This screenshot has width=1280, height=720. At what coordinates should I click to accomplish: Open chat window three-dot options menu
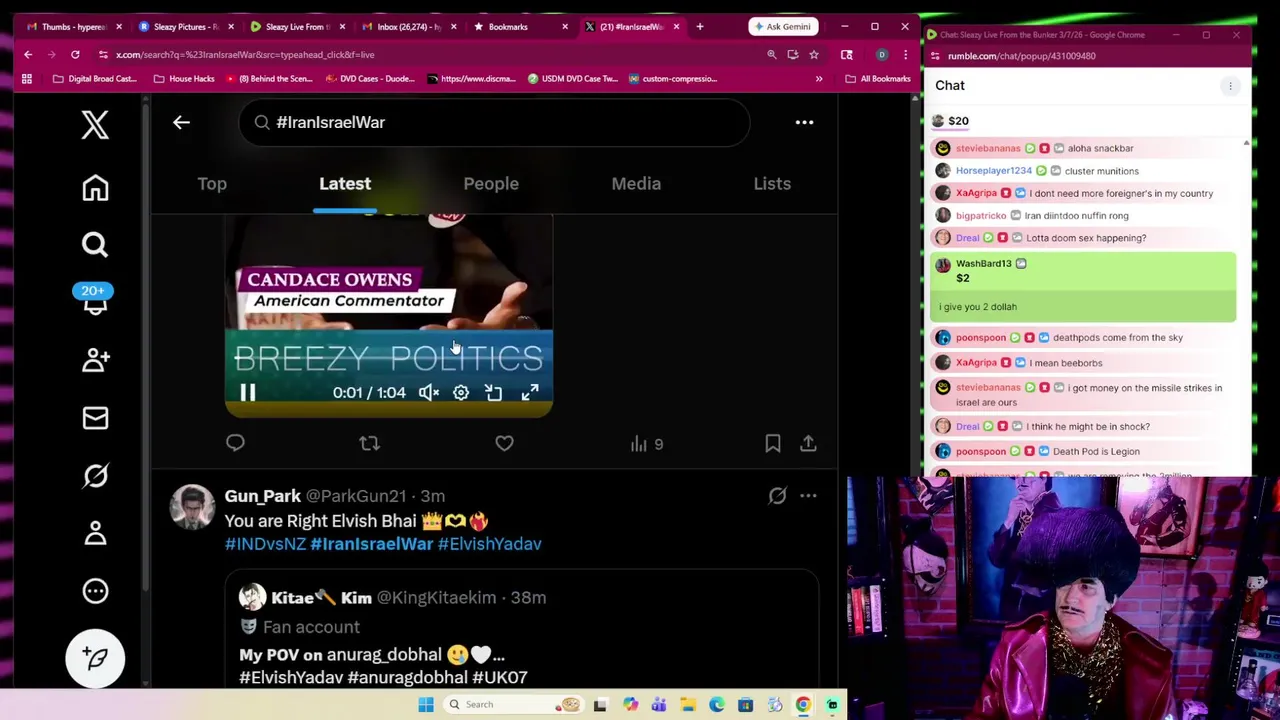[x=1230, y=86]
